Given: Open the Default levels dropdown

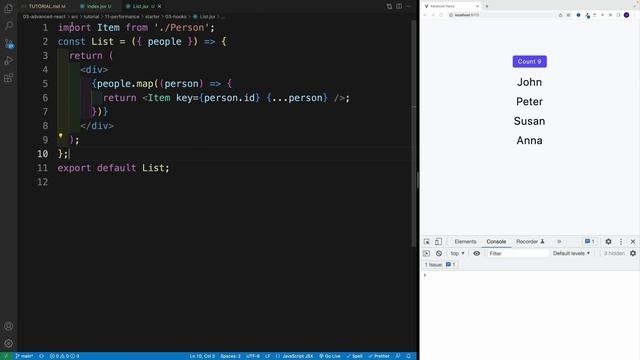Looking at the screenshot, I should [x=571, y=253].
